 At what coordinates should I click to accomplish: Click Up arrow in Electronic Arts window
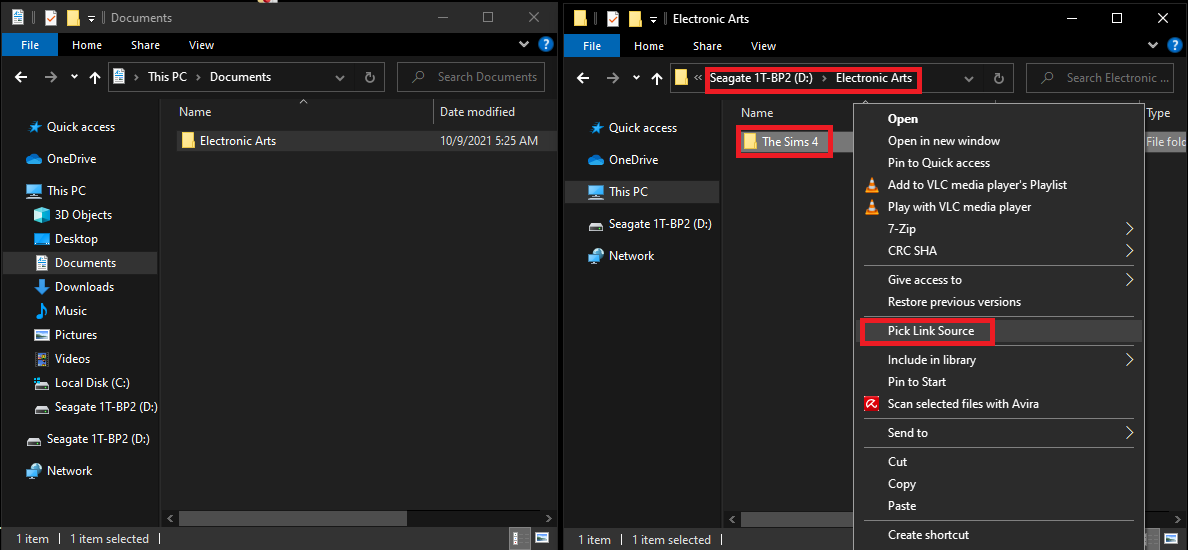657,77
